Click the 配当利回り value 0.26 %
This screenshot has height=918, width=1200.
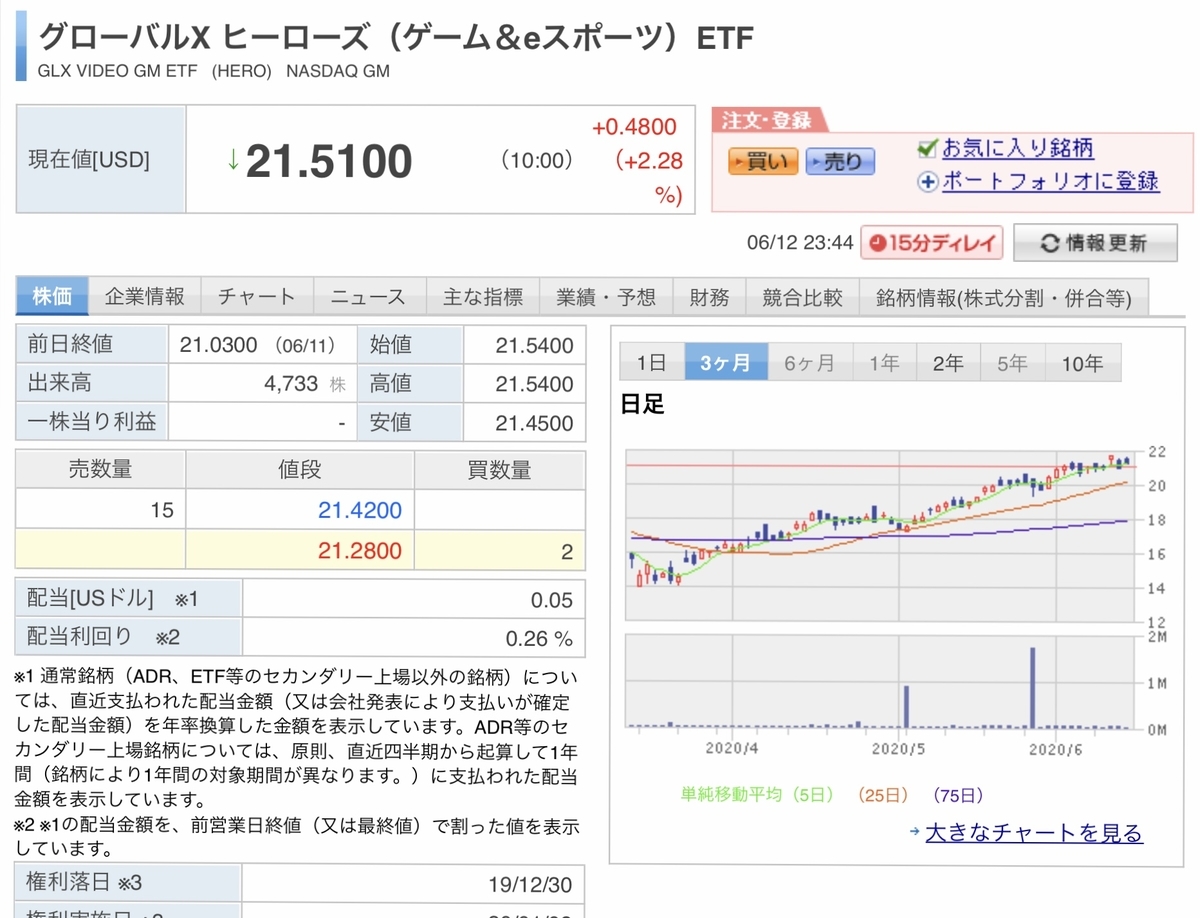pyautogui.click(x=539, y=638)
